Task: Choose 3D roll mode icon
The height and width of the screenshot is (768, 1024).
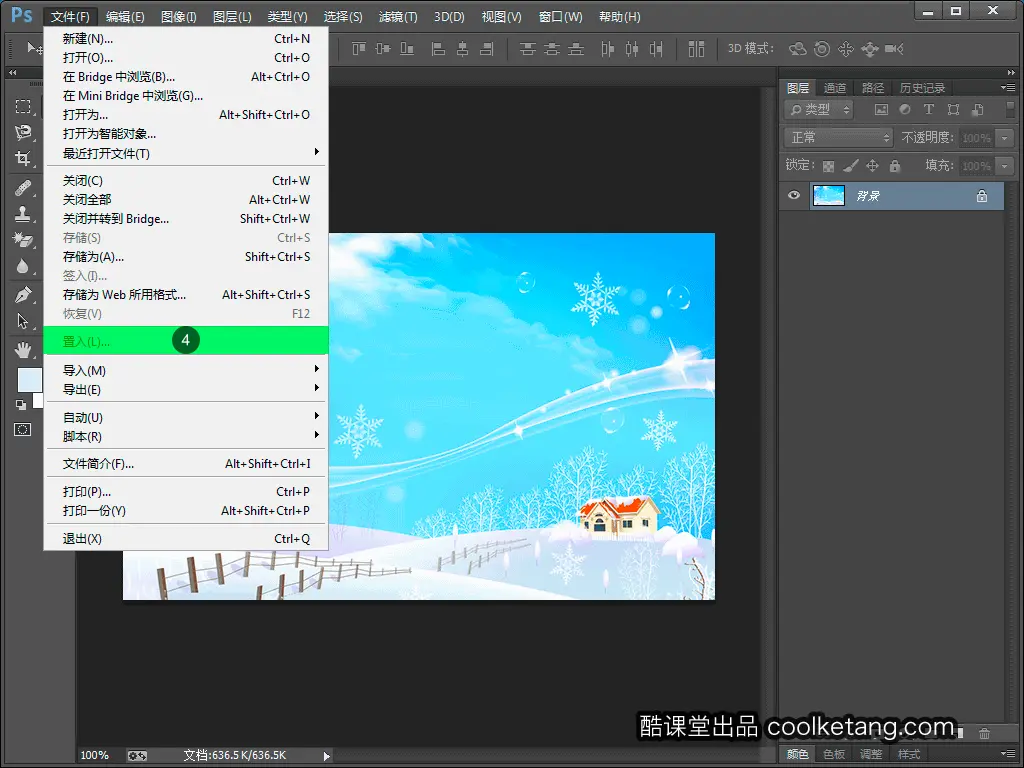Action: click(822, 48)
